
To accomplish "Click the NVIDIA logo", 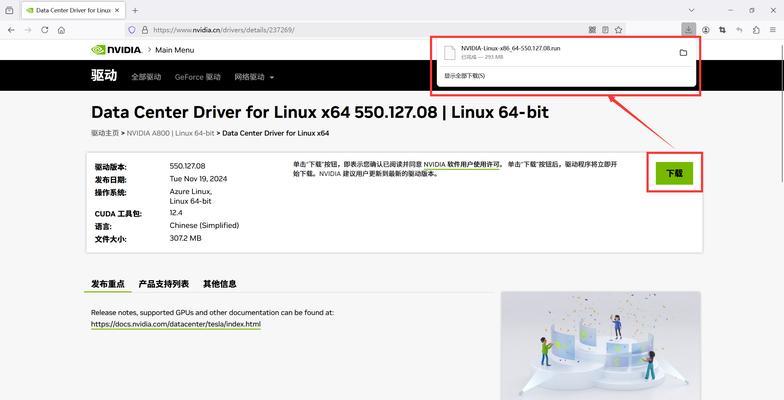I will [x=116, y=50].
